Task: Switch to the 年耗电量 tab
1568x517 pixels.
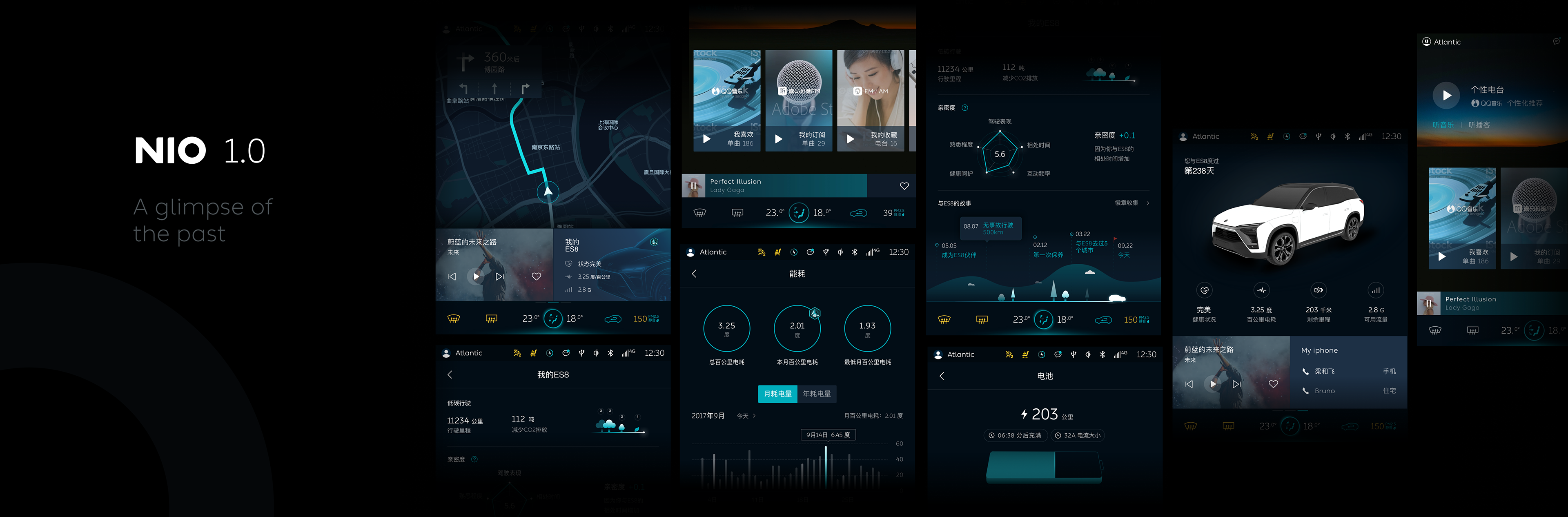Action: click(817, 394)
